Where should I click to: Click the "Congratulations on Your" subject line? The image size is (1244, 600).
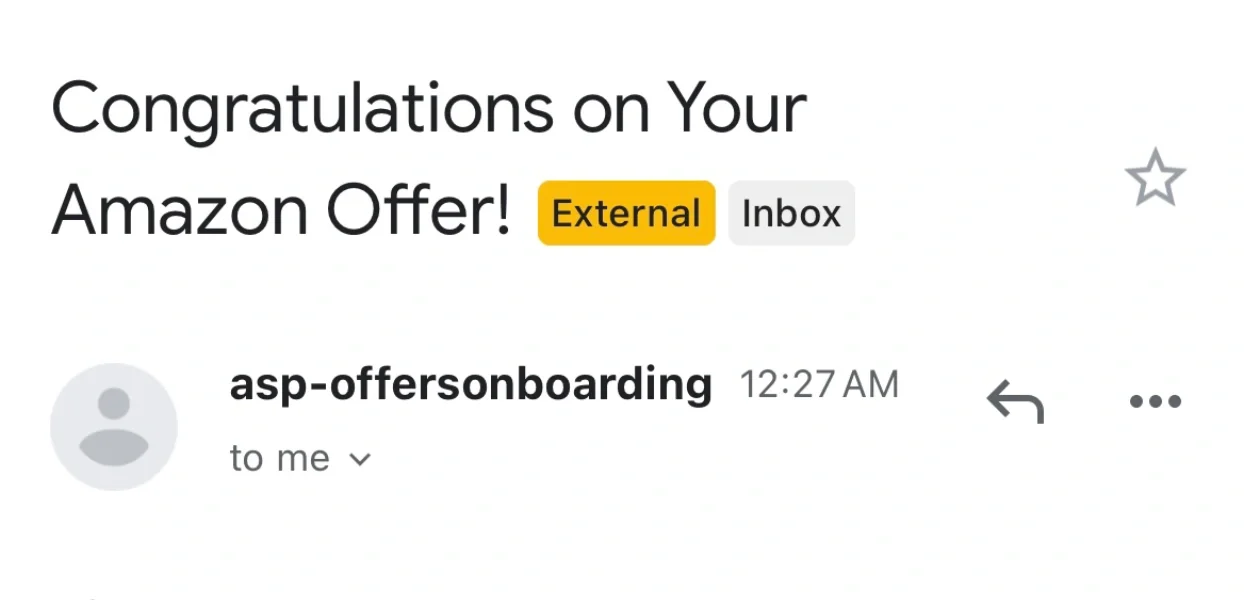(x=428, y=108)
